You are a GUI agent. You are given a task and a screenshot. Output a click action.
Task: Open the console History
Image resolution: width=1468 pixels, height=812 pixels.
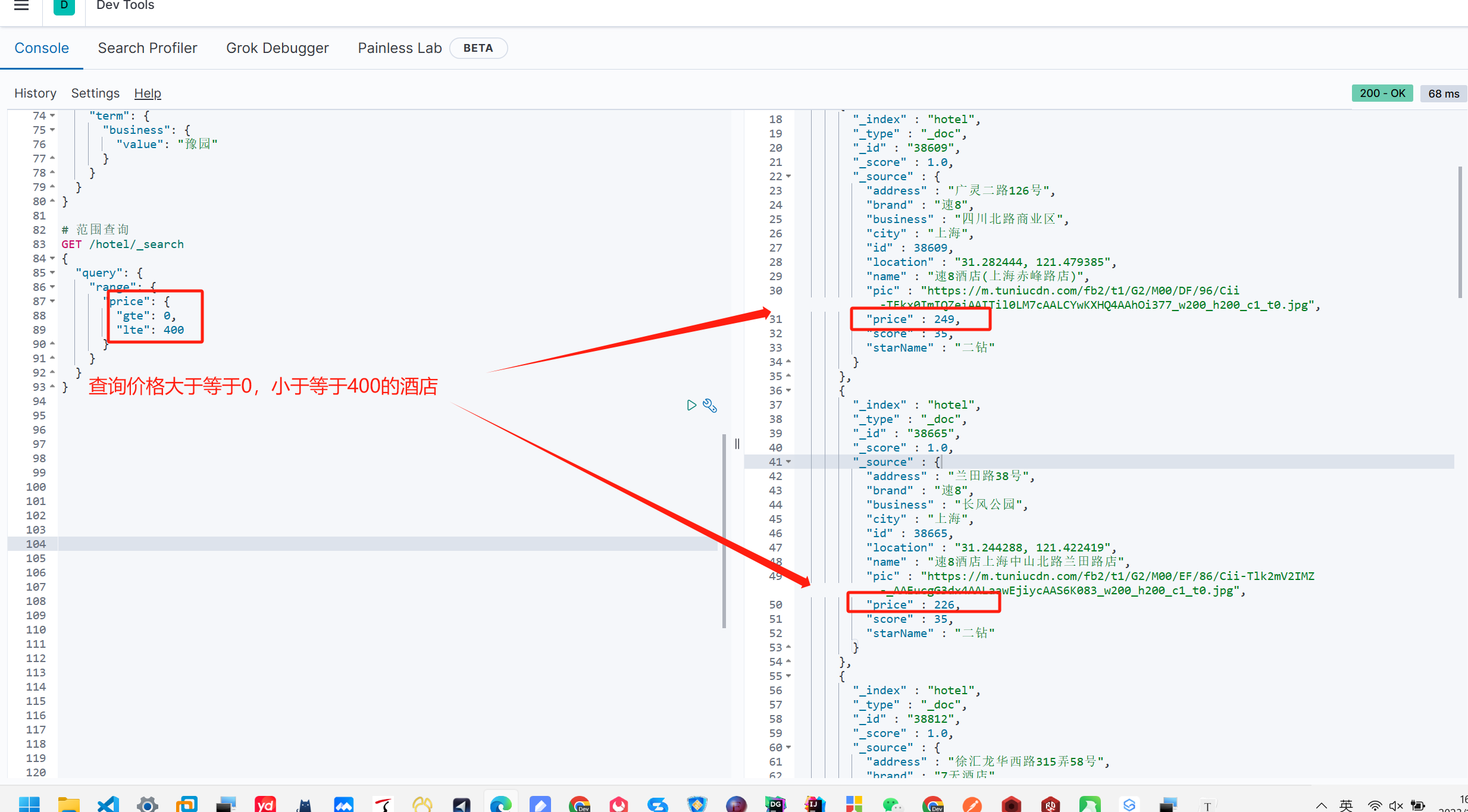pyautogui.click(x=35, y=93)
